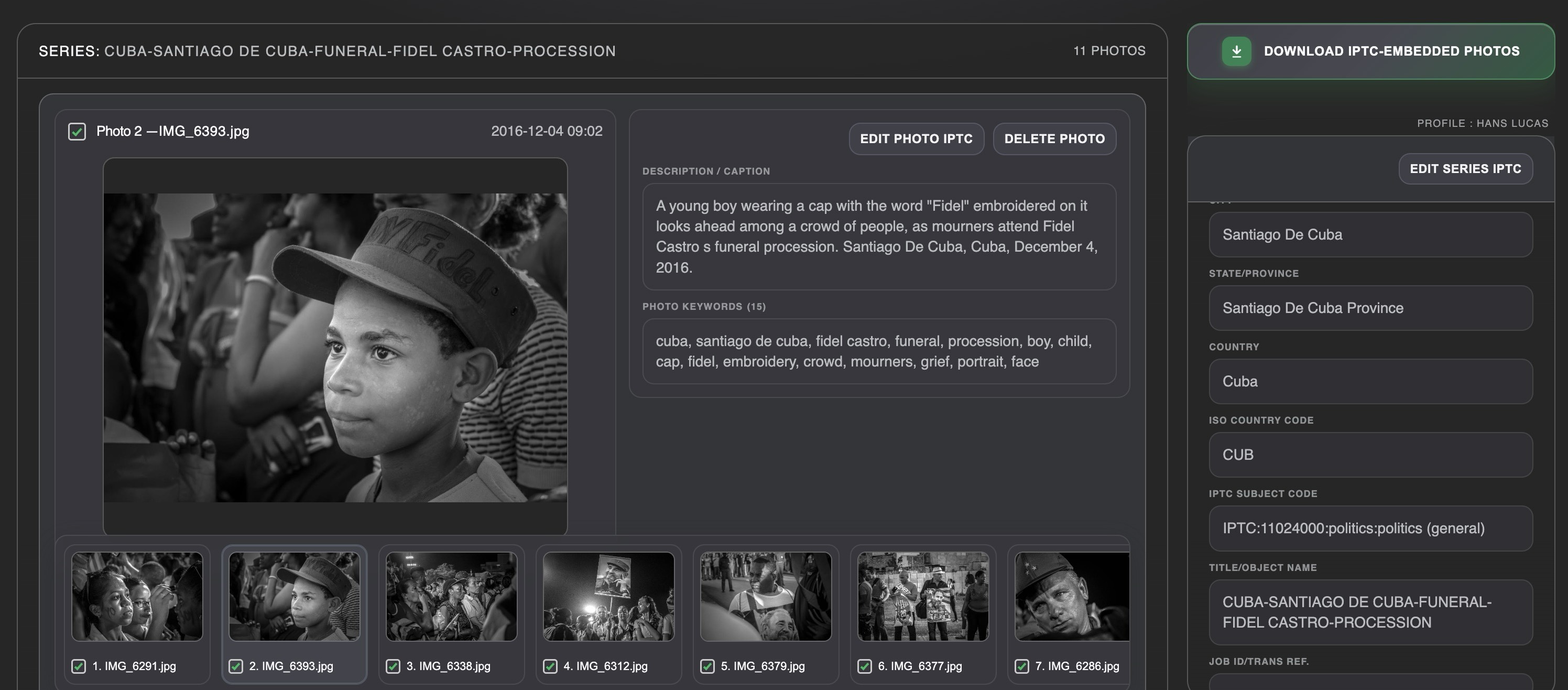This screenshot has height=690, width=1568.
Task: Open the thumbnail showing a raised portrait
Action: pyautogui.click(x=608, y=596)
